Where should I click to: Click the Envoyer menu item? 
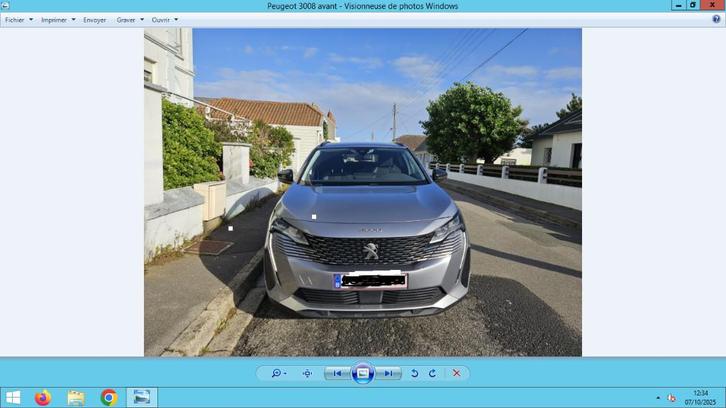[94, 20]
